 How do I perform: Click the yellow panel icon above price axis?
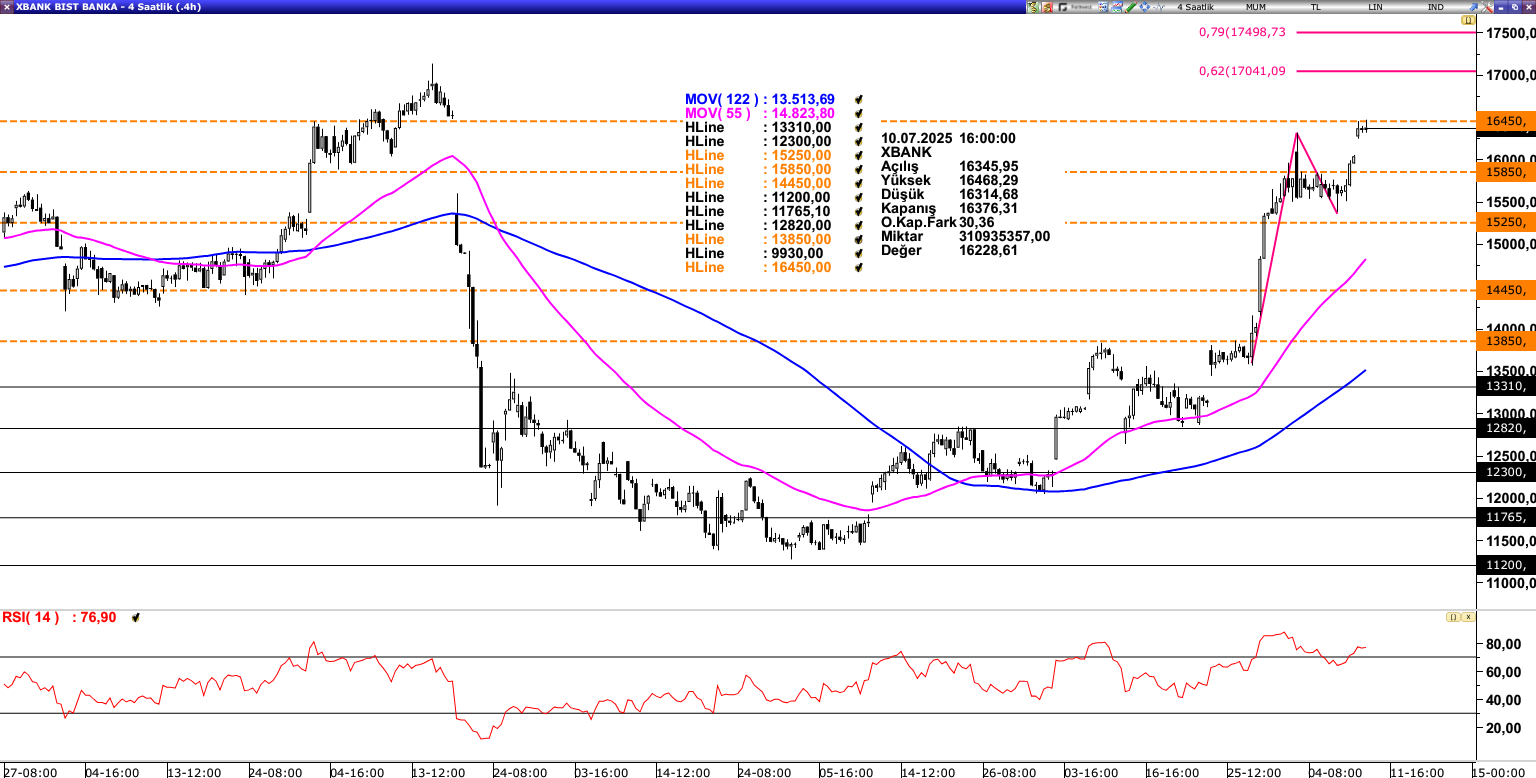[1468, 20]
